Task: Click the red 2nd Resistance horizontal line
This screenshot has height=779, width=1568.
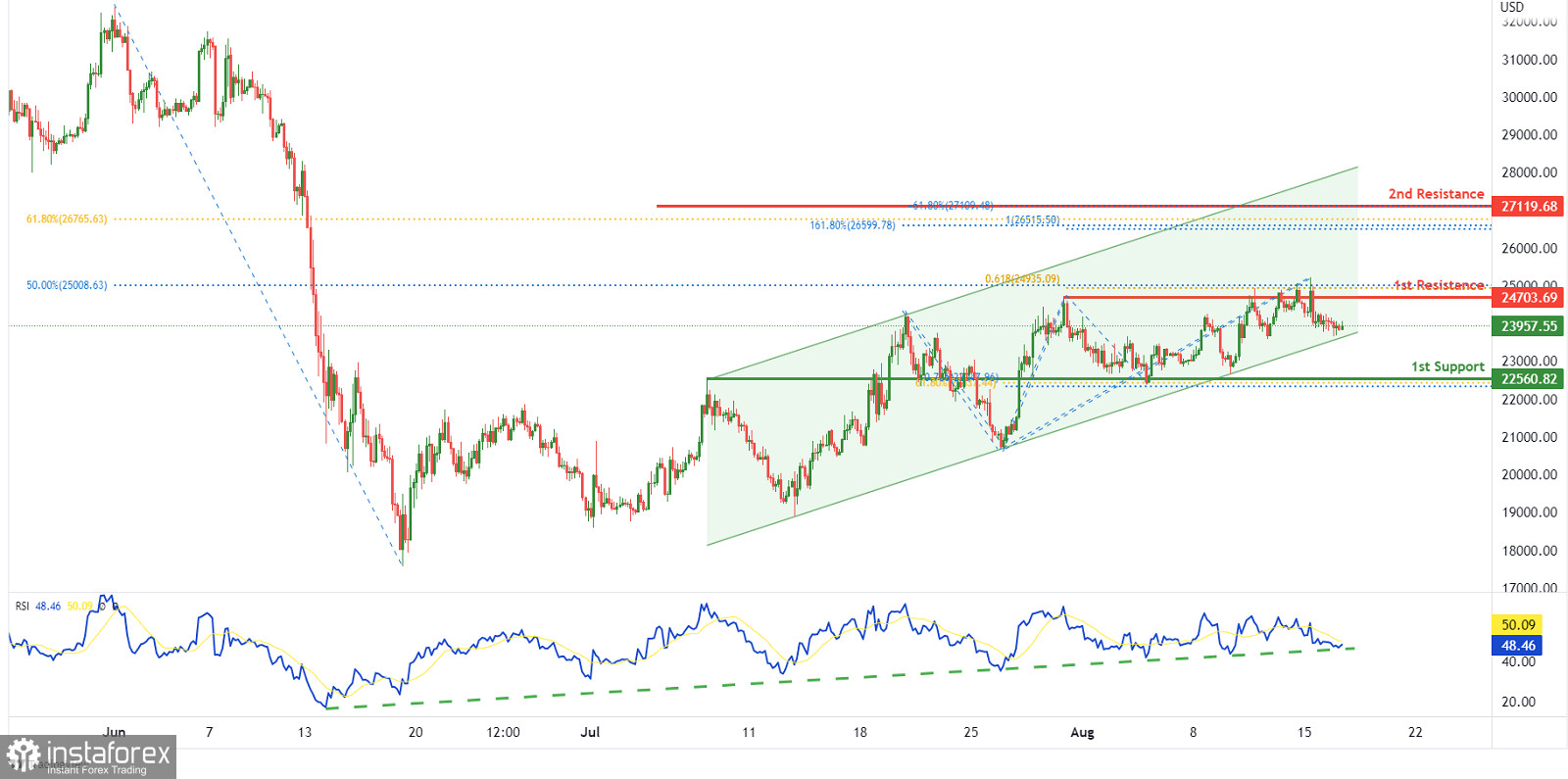Action: pyautogui.click(x=1073, y=207)
